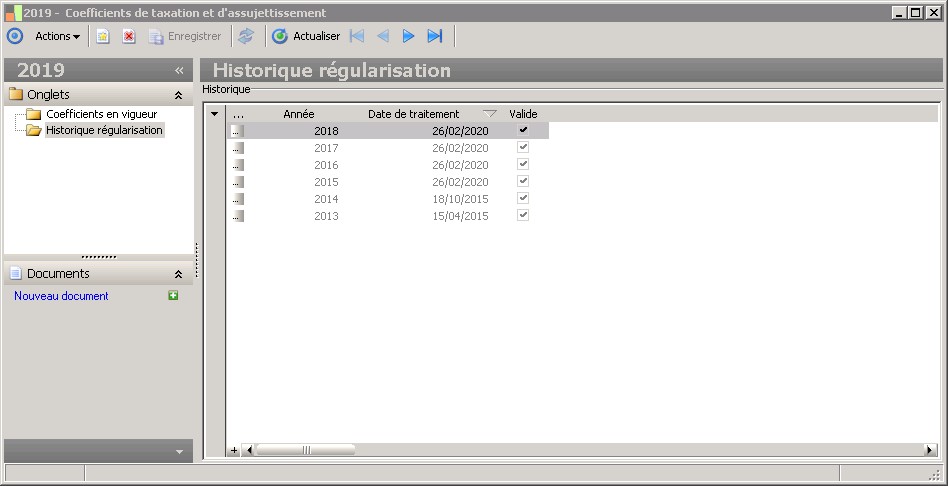The width and height of the screenshot is (948, 486).
Task: Collapse the 2019 side panel
Action: [179, 70]
